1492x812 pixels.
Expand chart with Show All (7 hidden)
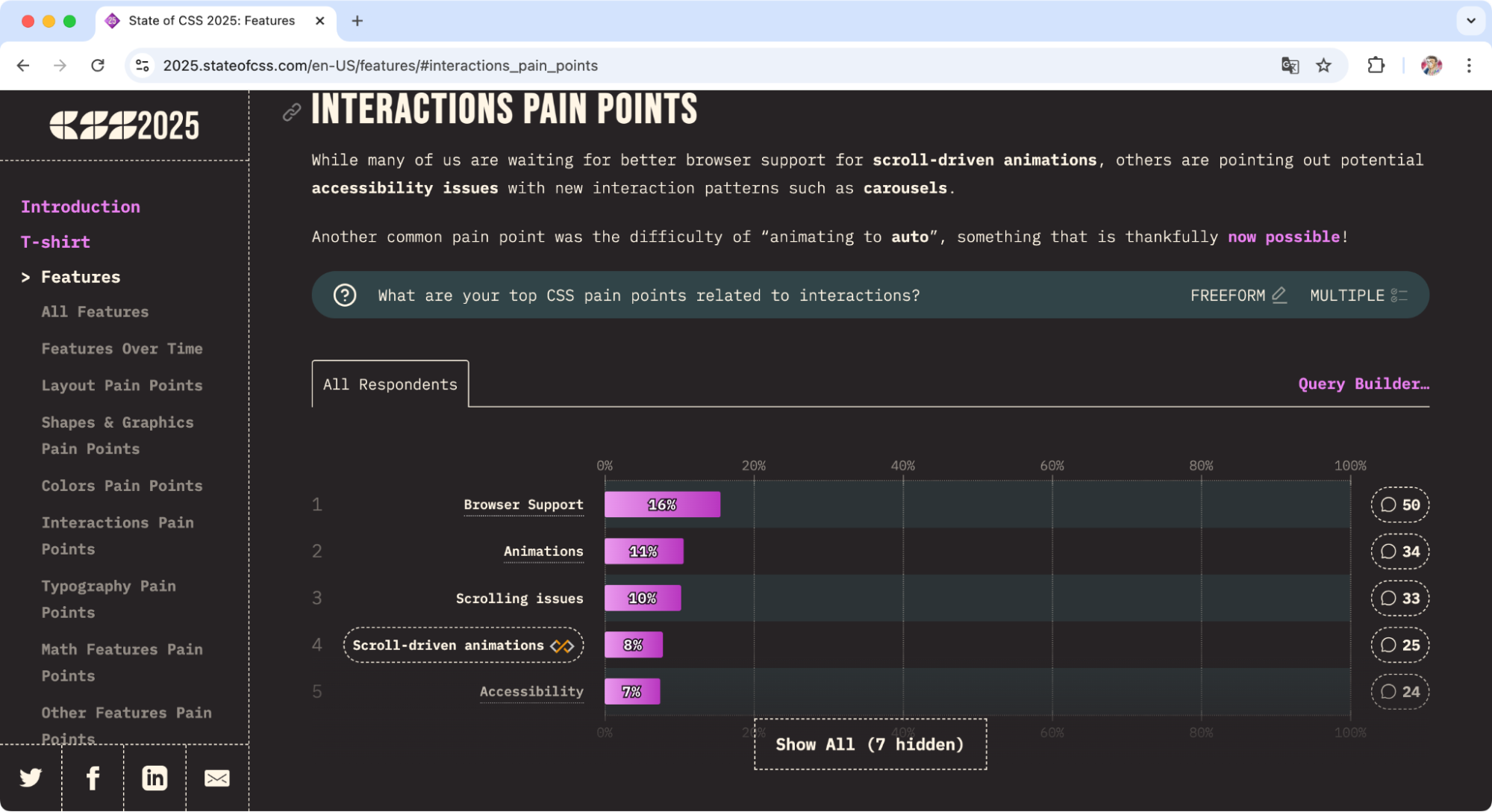click(x=870, y=744)
